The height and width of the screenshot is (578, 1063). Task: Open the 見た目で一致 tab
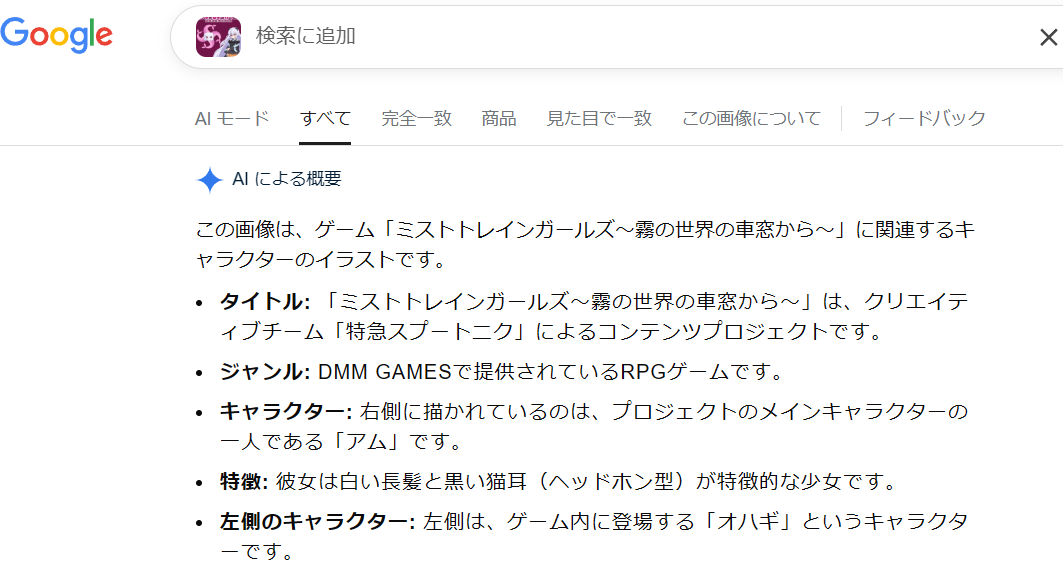click(x=599, y=118)
